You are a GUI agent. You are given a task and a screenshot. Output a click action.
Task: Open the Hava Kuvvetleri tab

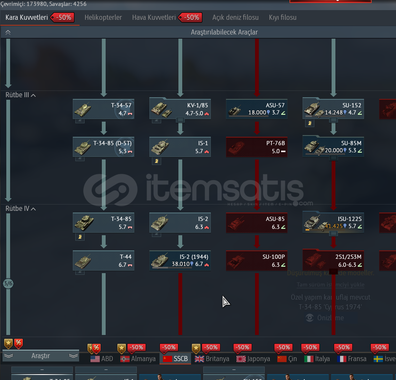[154, 17]
